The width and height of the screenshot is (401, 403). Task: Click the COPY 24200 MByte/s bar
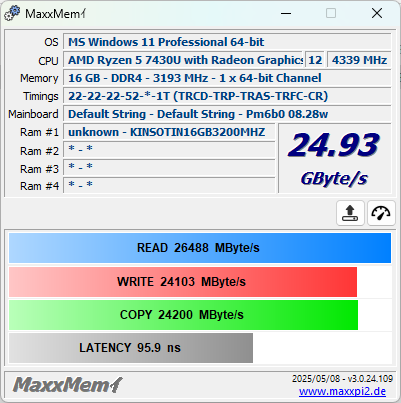click(183, 315)
